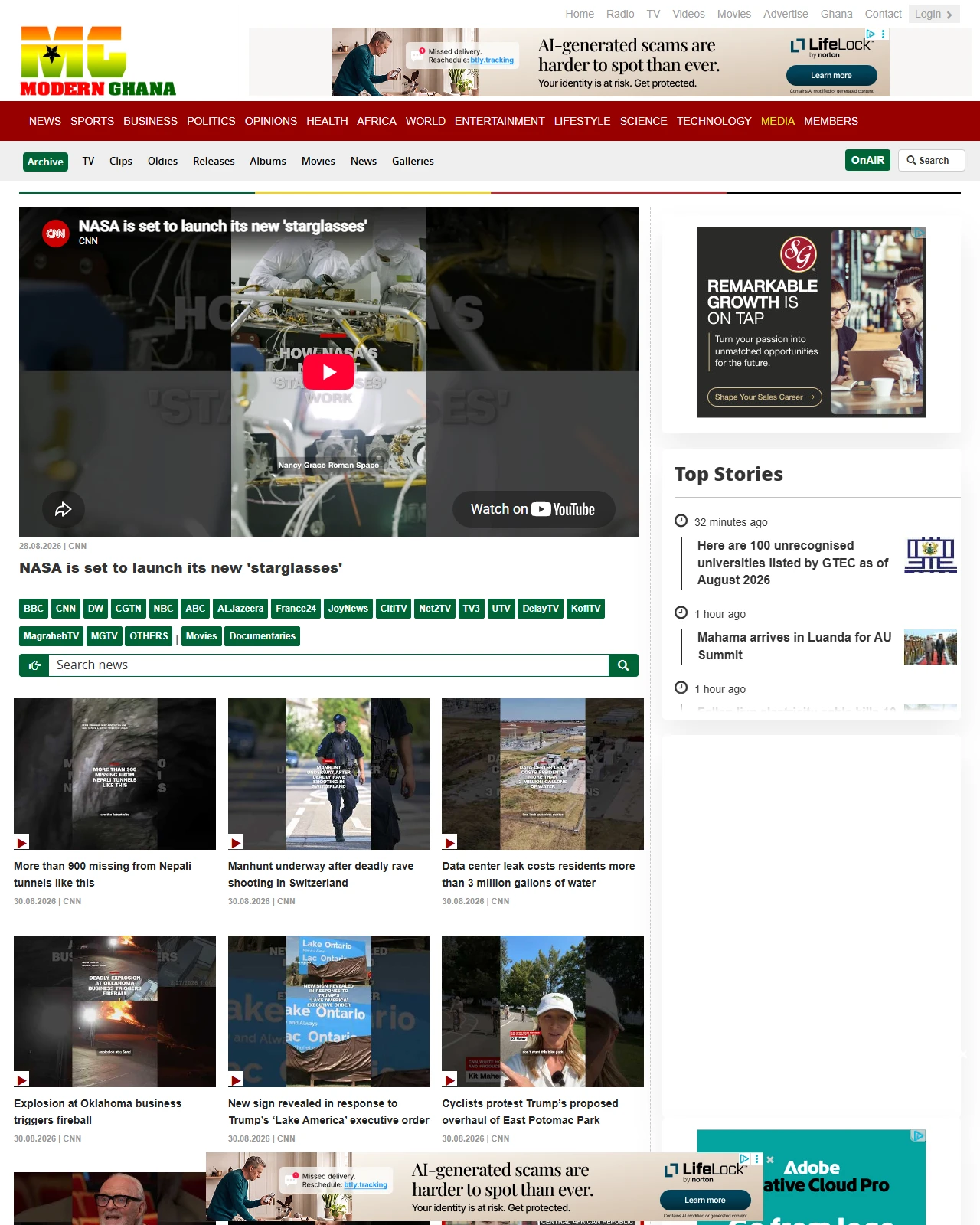Select the JoyNews channel tag

348,609
